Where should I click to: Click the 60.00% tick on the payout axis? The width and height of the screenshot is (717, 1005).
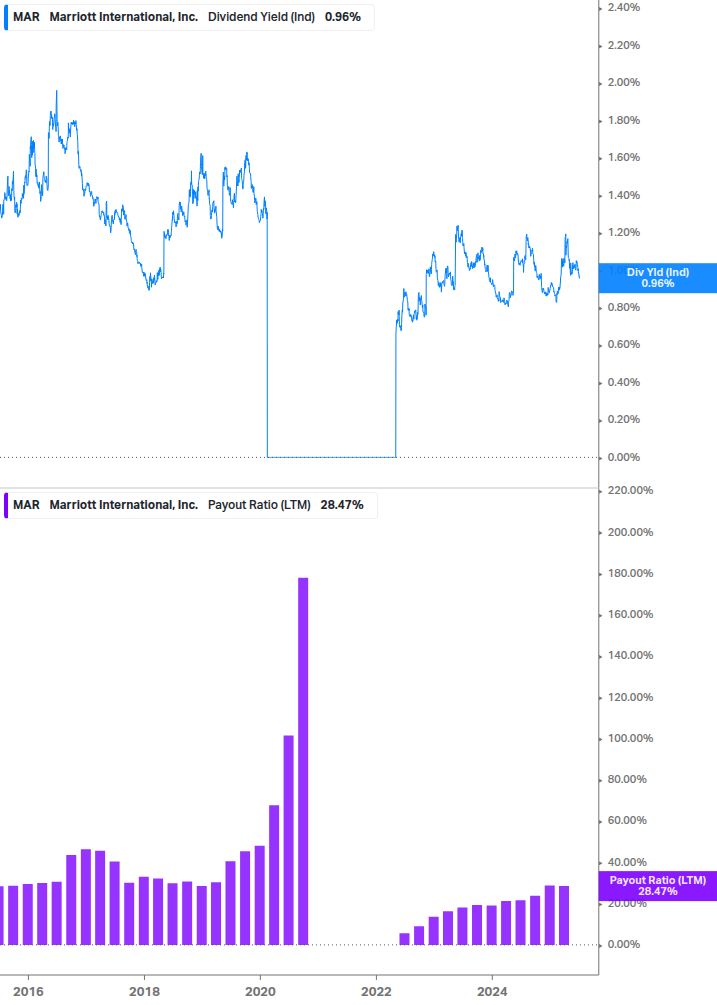627,820
